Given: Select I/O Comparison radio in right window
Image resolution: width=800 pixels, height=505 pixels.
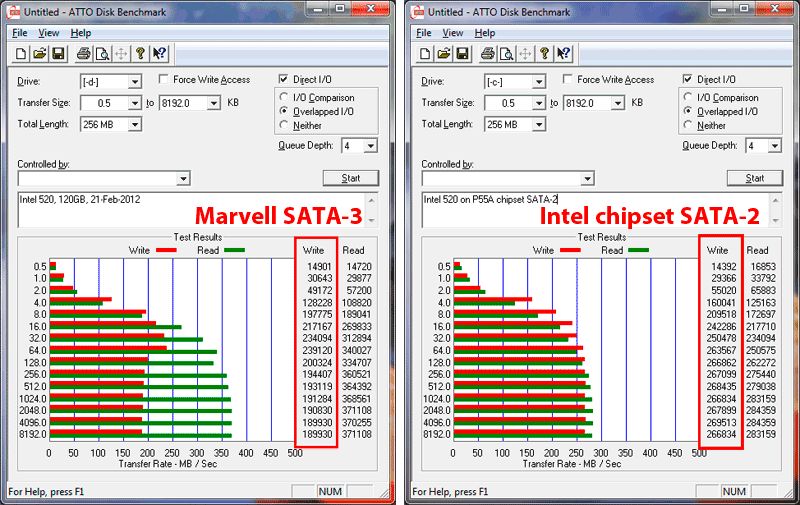Looking at the screenshot, I should pos(688,97).
